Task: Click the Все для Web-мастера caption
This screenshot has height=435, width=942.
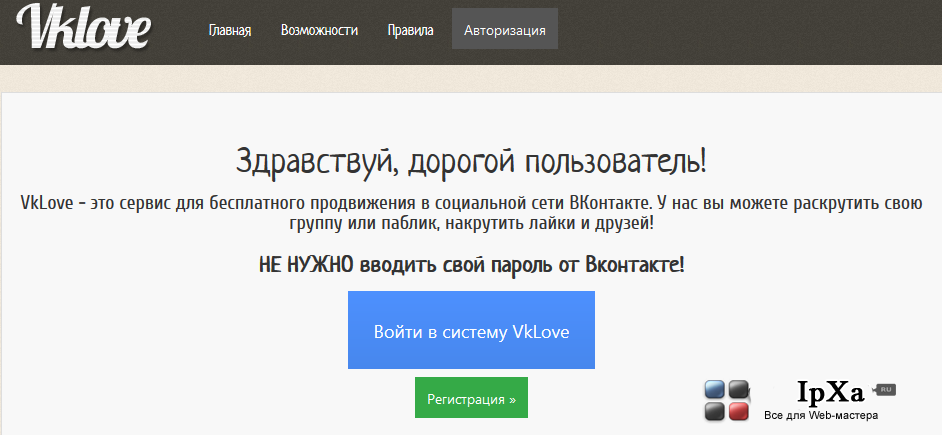Action: 821,415
